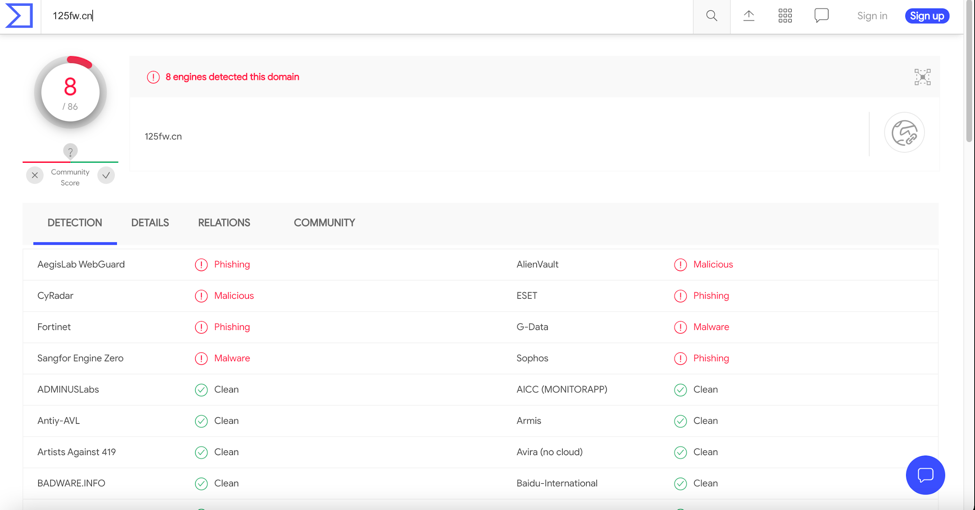Screen dimensions: 975x510
Task: Click AlienVault malicious warning icon
Action: click(680, 265)
